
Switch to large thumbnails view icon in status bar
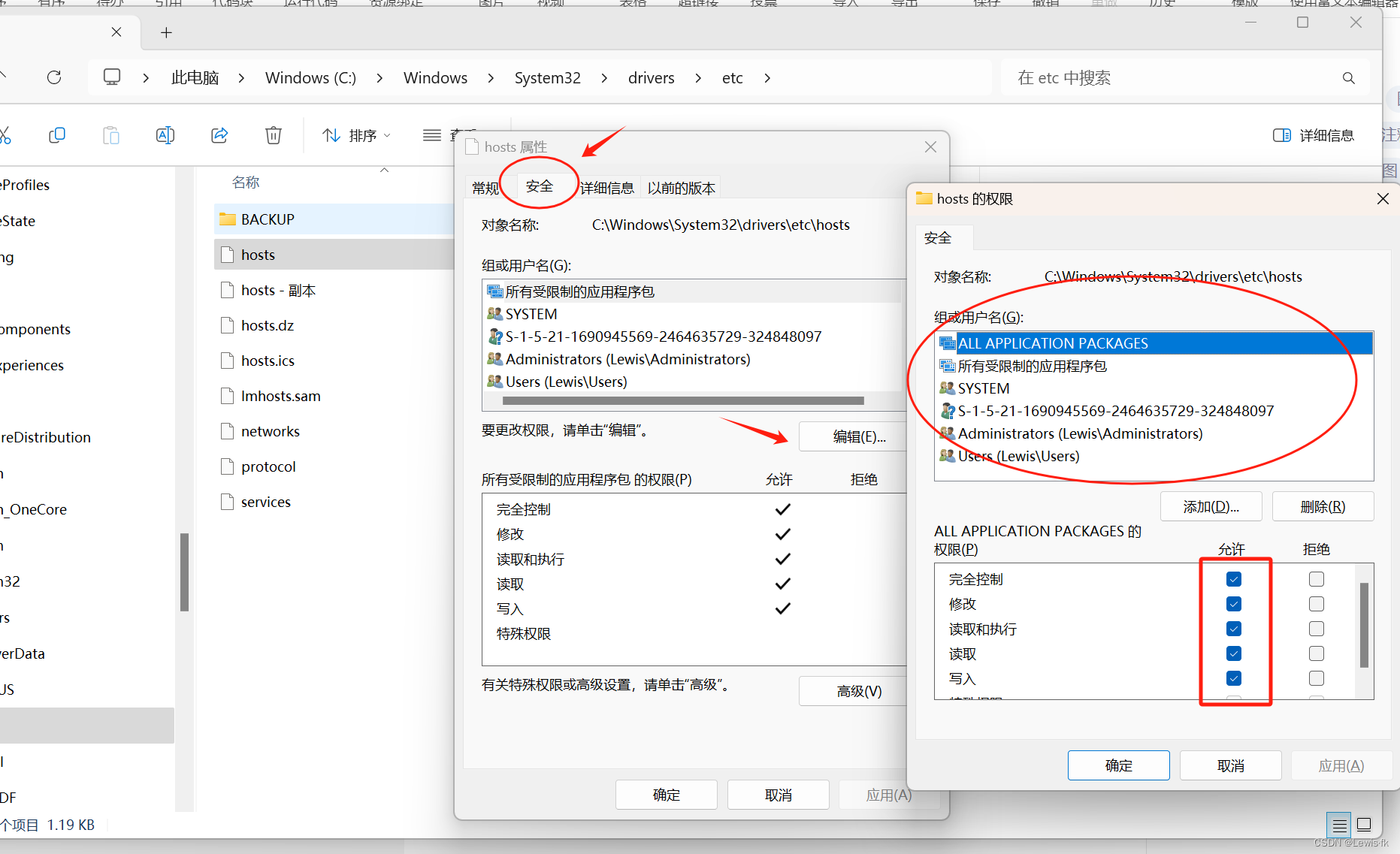[x=1365, y=825]
